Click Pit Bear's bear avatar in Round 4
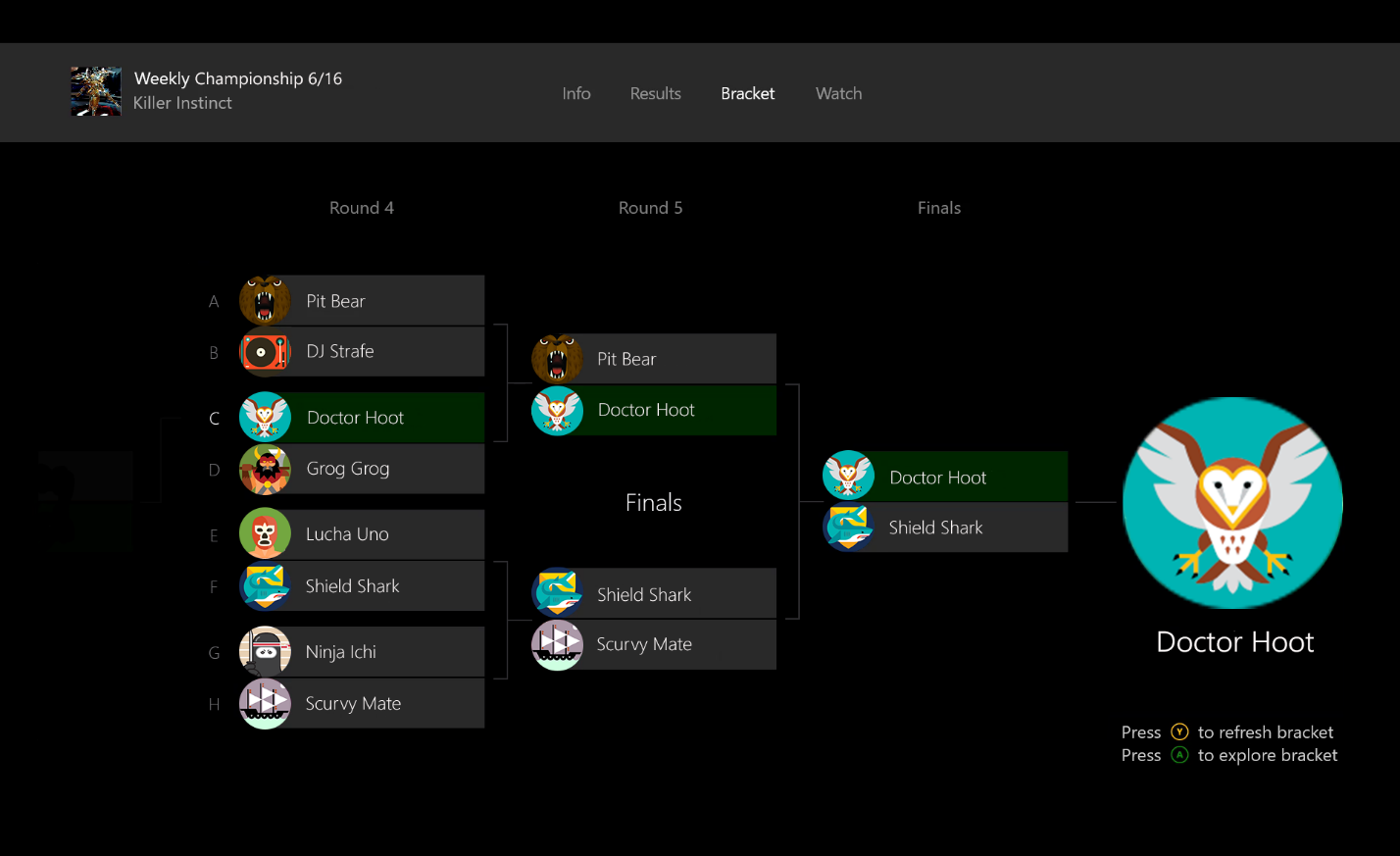 tap(265, 301)
